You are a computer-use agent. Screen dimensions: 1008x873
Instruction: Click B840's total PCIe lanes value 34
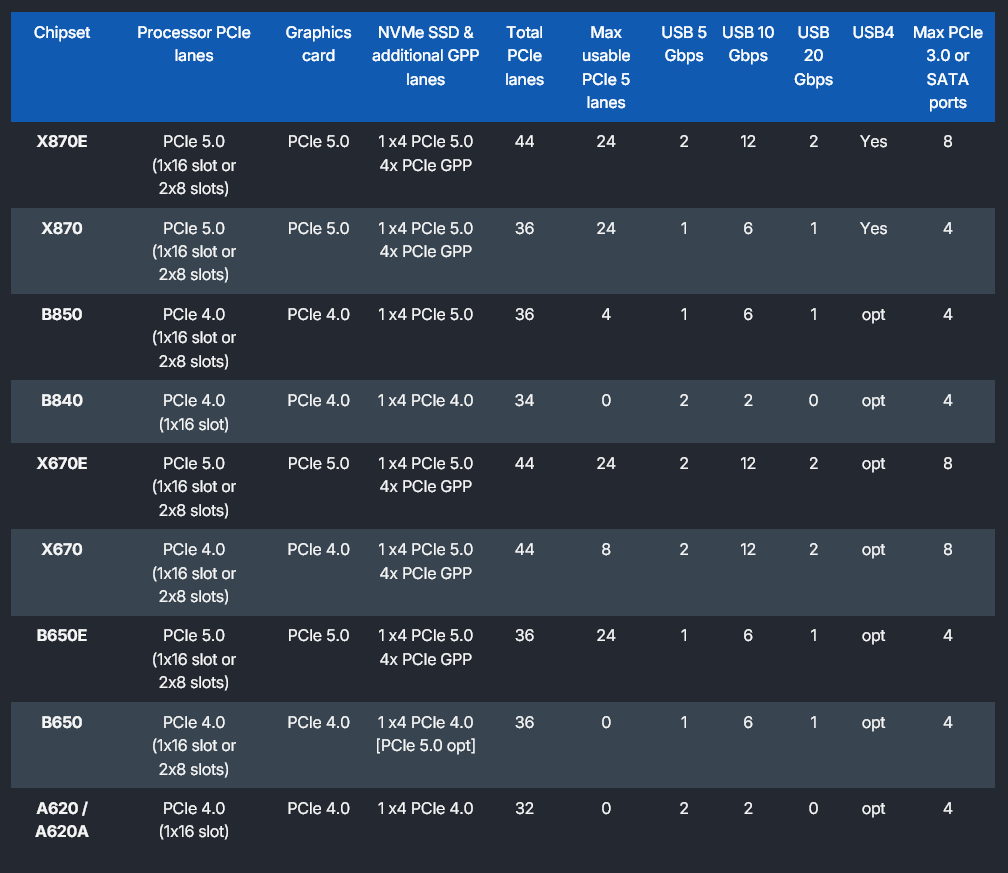[x=525, y=400]
